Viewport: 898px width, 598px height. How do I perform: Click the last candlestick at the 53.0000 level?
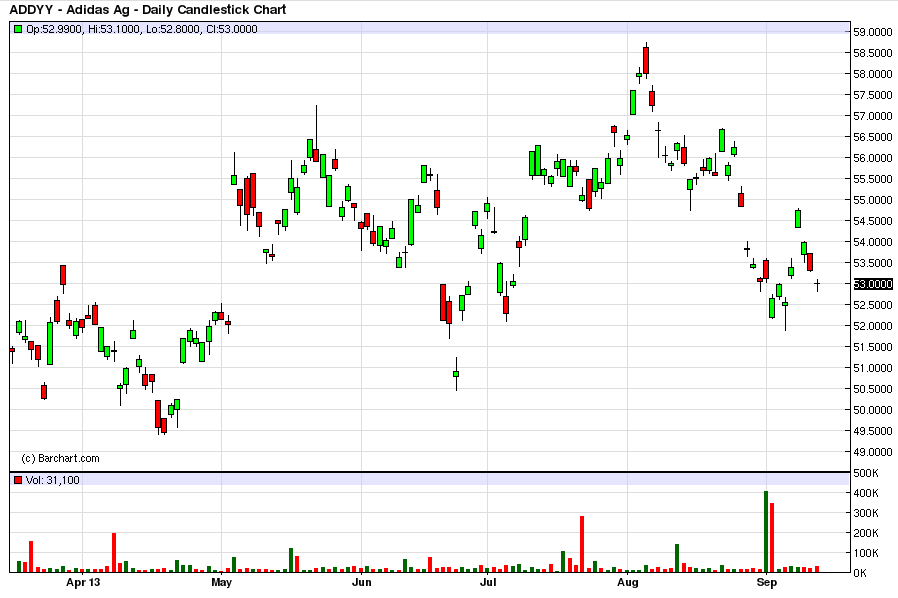(x=817, y=284)
